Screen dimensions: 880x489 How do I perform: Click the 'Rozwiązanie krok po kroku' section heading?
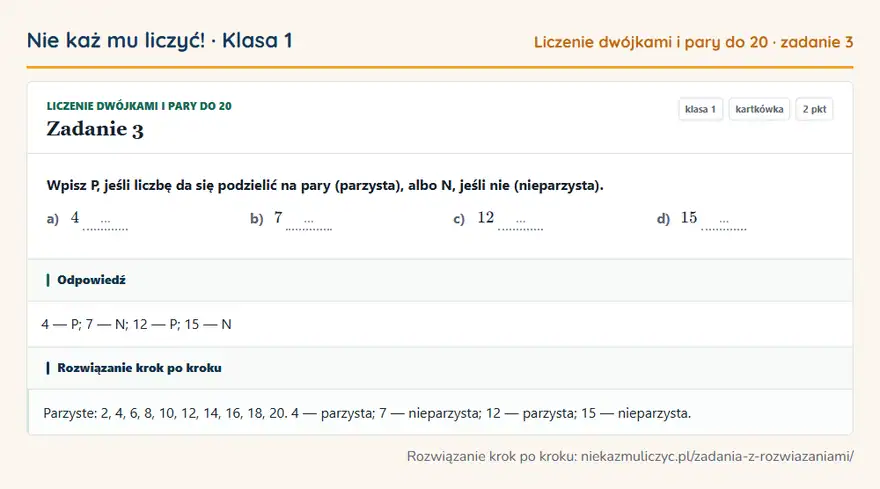point(139,368)
